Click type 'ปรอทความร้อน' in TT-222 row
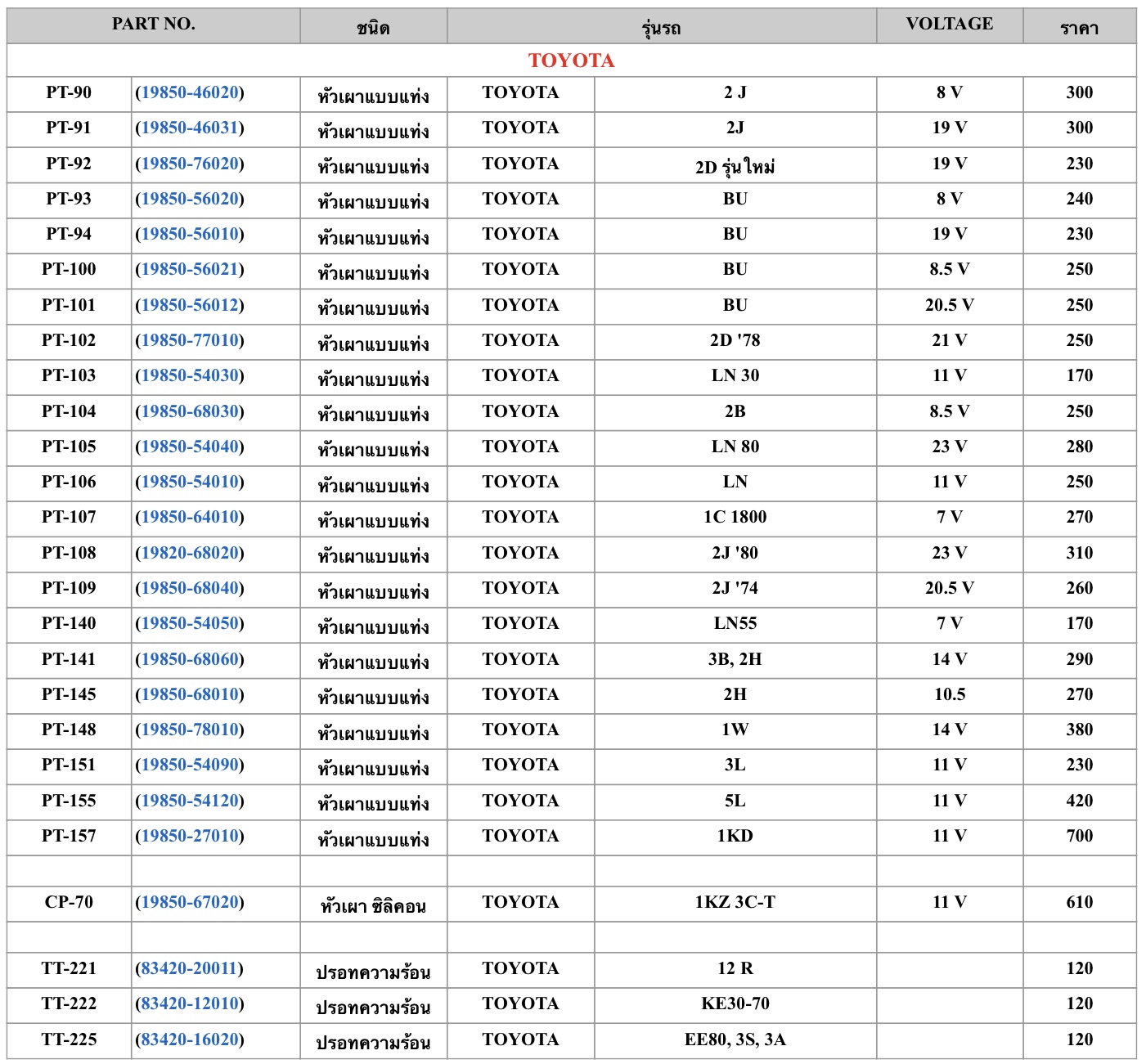 coord(373,1006)
